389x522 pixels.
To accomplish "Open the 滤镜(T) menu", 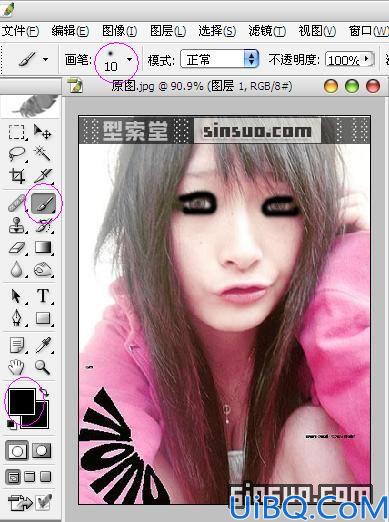I will [x=267, y=31].
